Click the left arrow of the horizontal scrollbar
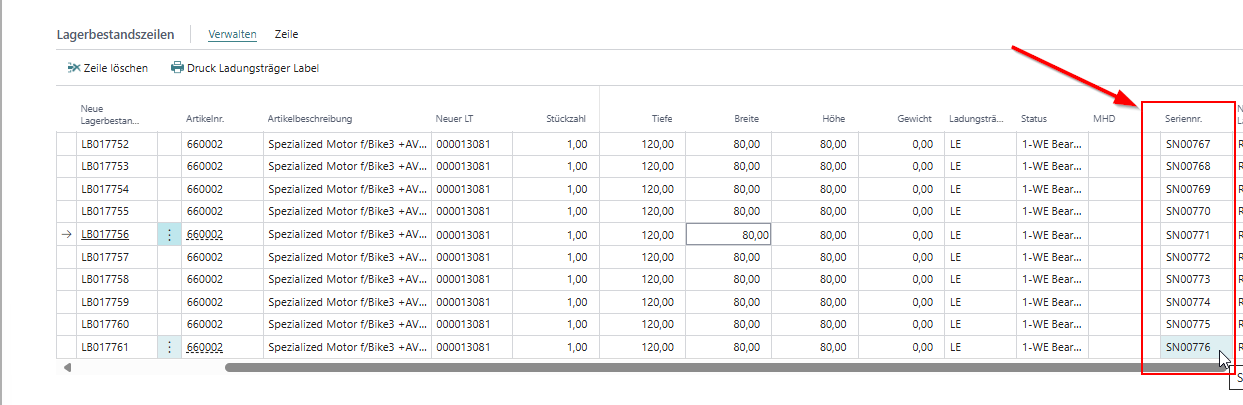Screen dimensions: 1243x405 click(x=67, y=368)
